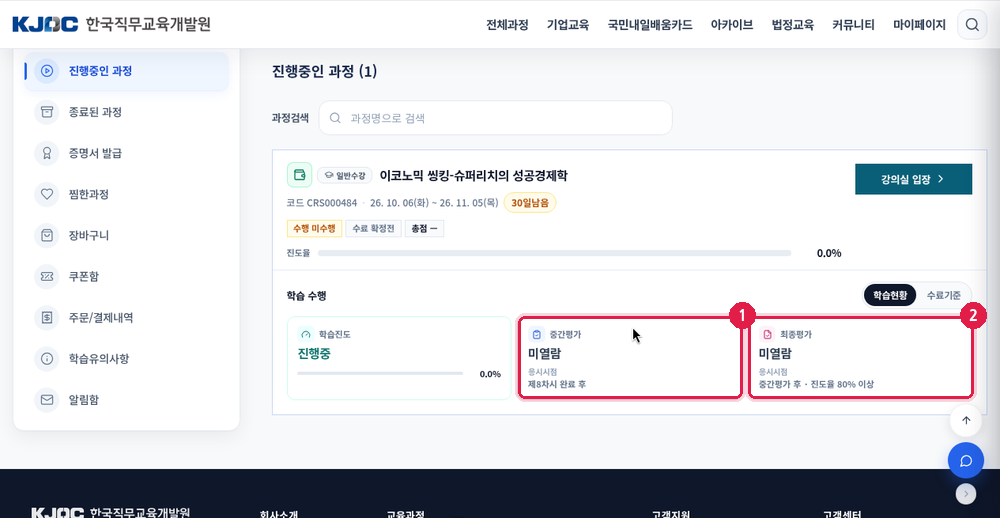Open the 학습유의사항 sidebar item

click(x=126, y=359)
